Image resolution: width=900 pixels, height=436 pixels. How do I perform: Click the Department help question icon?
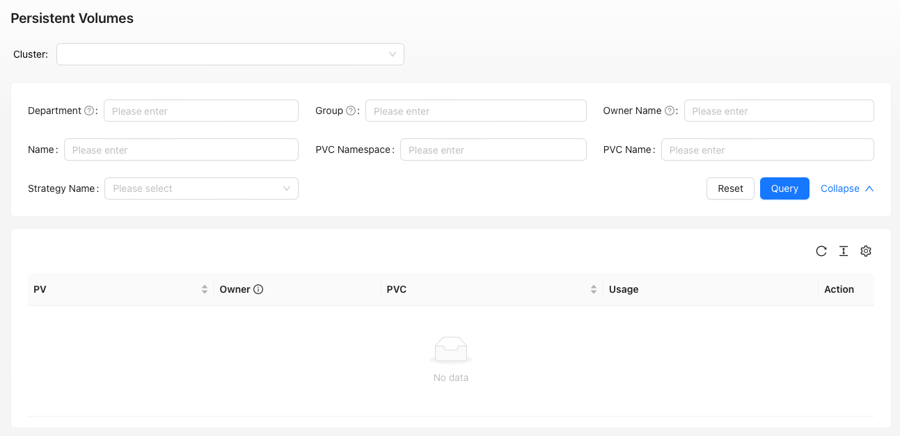coord(89,111)
